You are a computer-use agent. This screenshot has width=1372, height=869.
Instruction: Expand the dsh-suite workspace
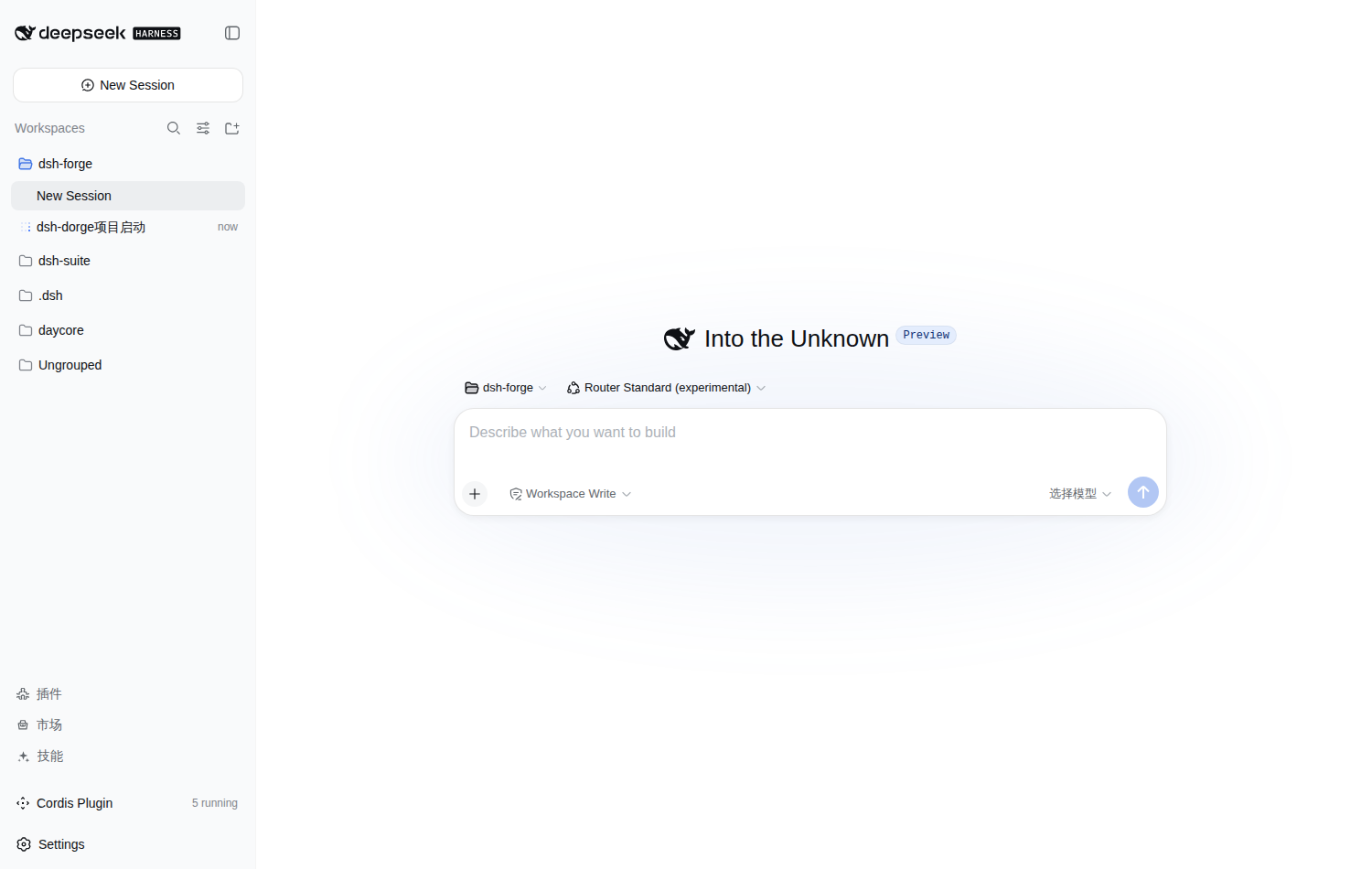[x=128, y=261]
